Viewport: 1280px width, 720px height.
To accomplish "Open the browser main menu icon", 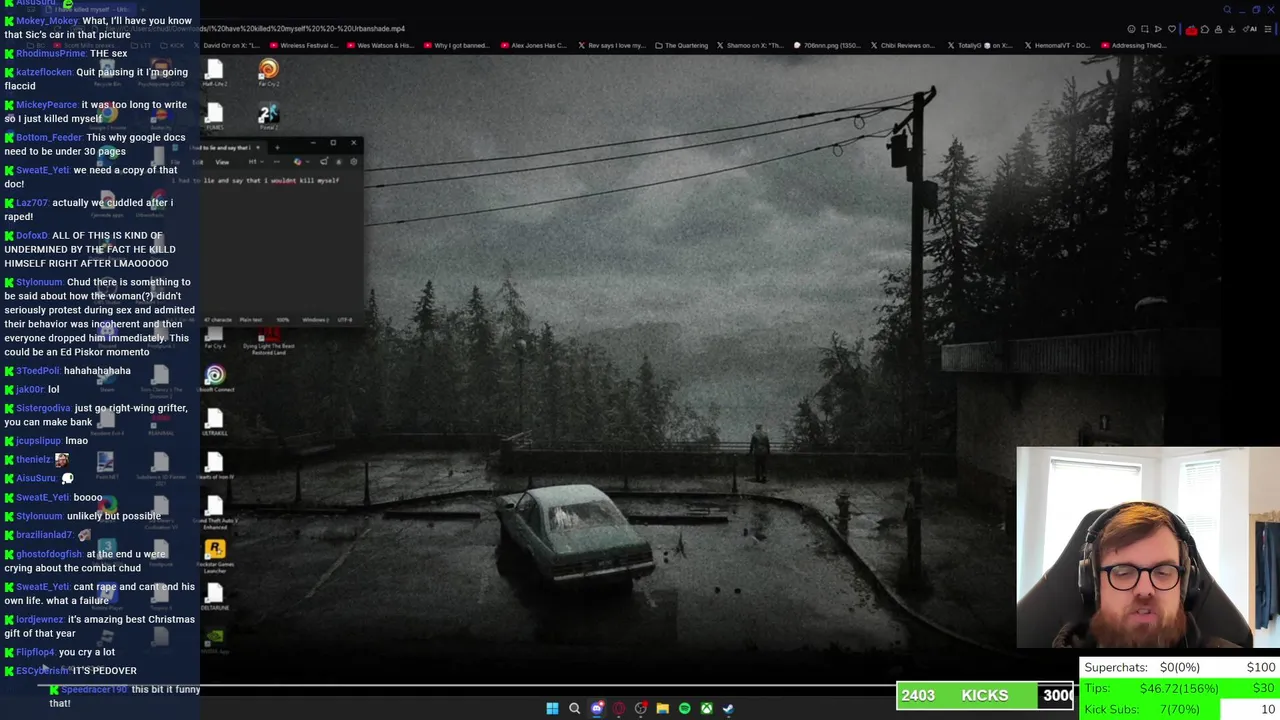I will click(1268, 29).
